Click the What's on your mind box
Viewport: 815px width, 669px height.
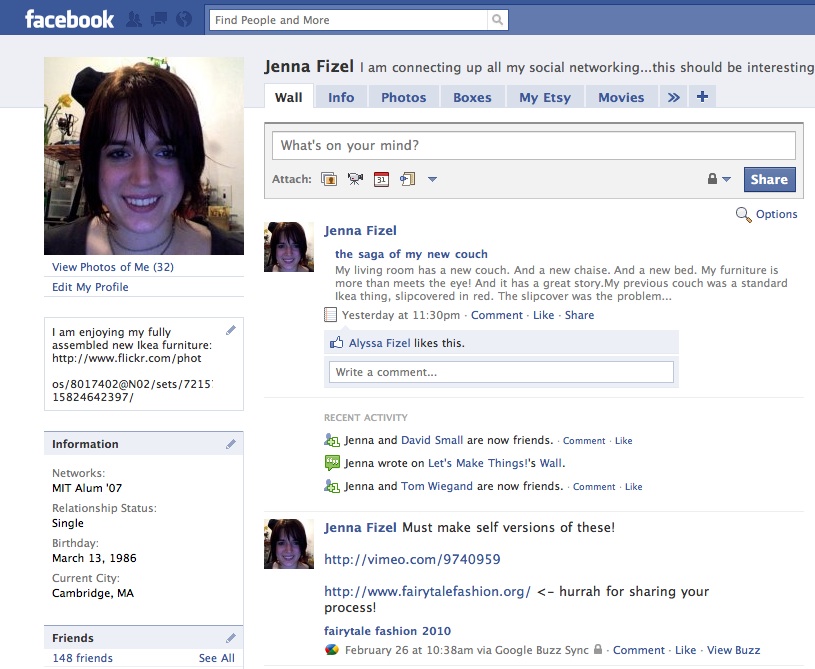534,146
